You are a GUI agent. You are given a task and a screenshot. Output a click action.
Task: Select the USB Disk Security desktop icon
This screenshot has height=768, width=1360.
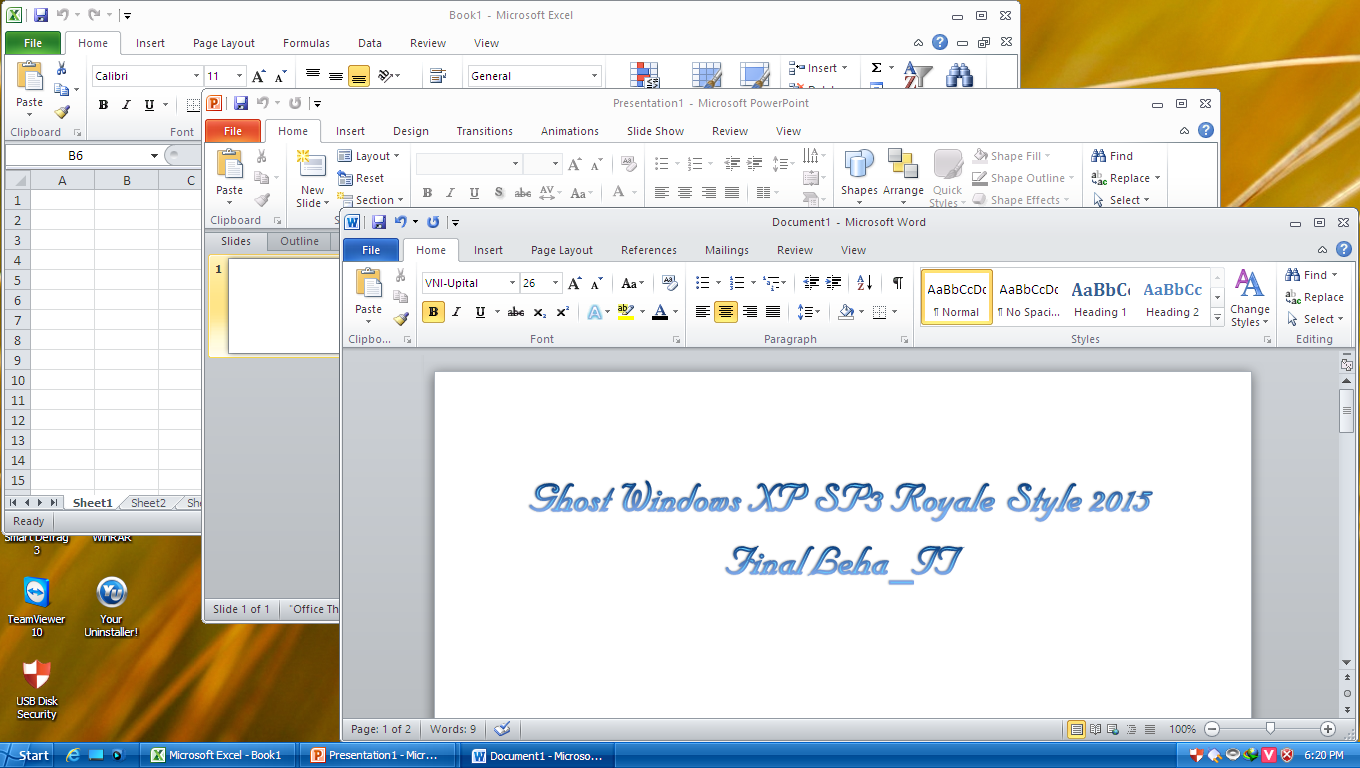[37, 675]
